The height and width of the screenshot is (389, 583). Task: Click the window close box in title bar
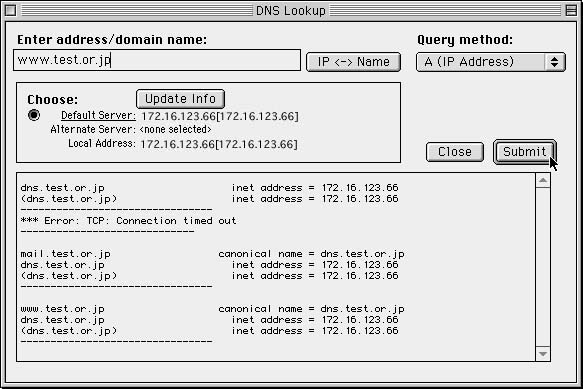[10, 10]
